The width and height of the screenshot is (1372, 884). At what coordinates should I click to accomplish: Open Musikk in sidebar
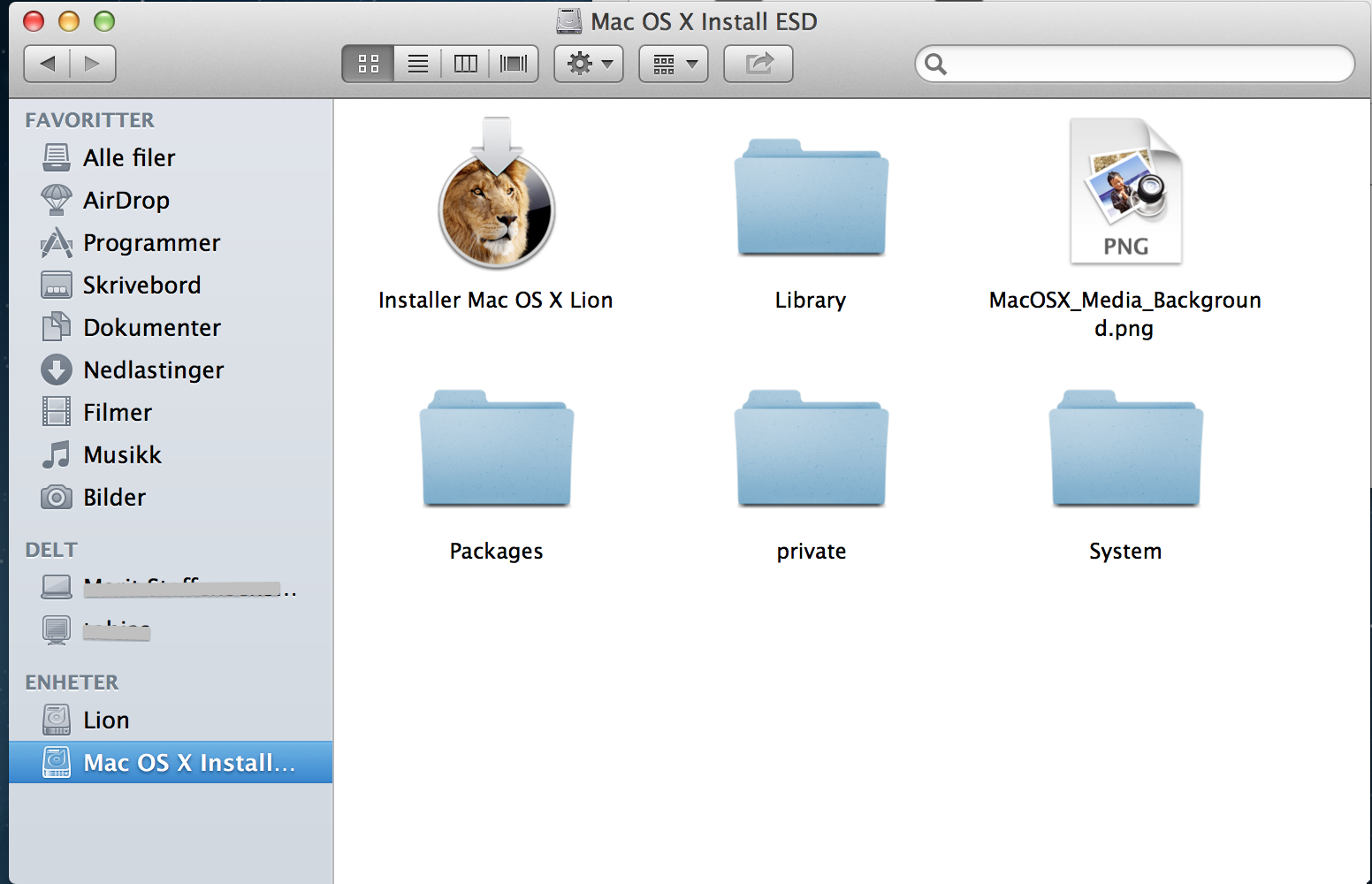pos(171,454)
